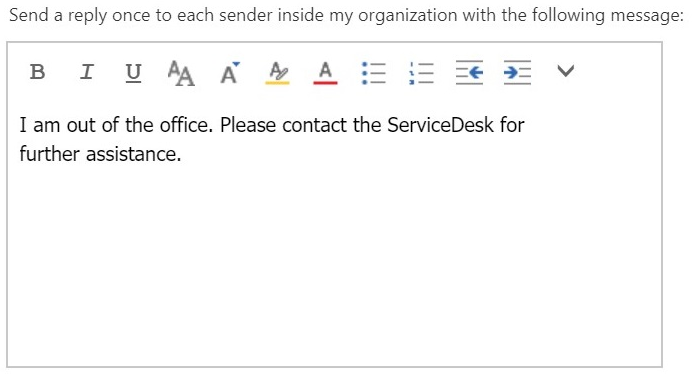Click the word "further" on the second line

[49, 155]
